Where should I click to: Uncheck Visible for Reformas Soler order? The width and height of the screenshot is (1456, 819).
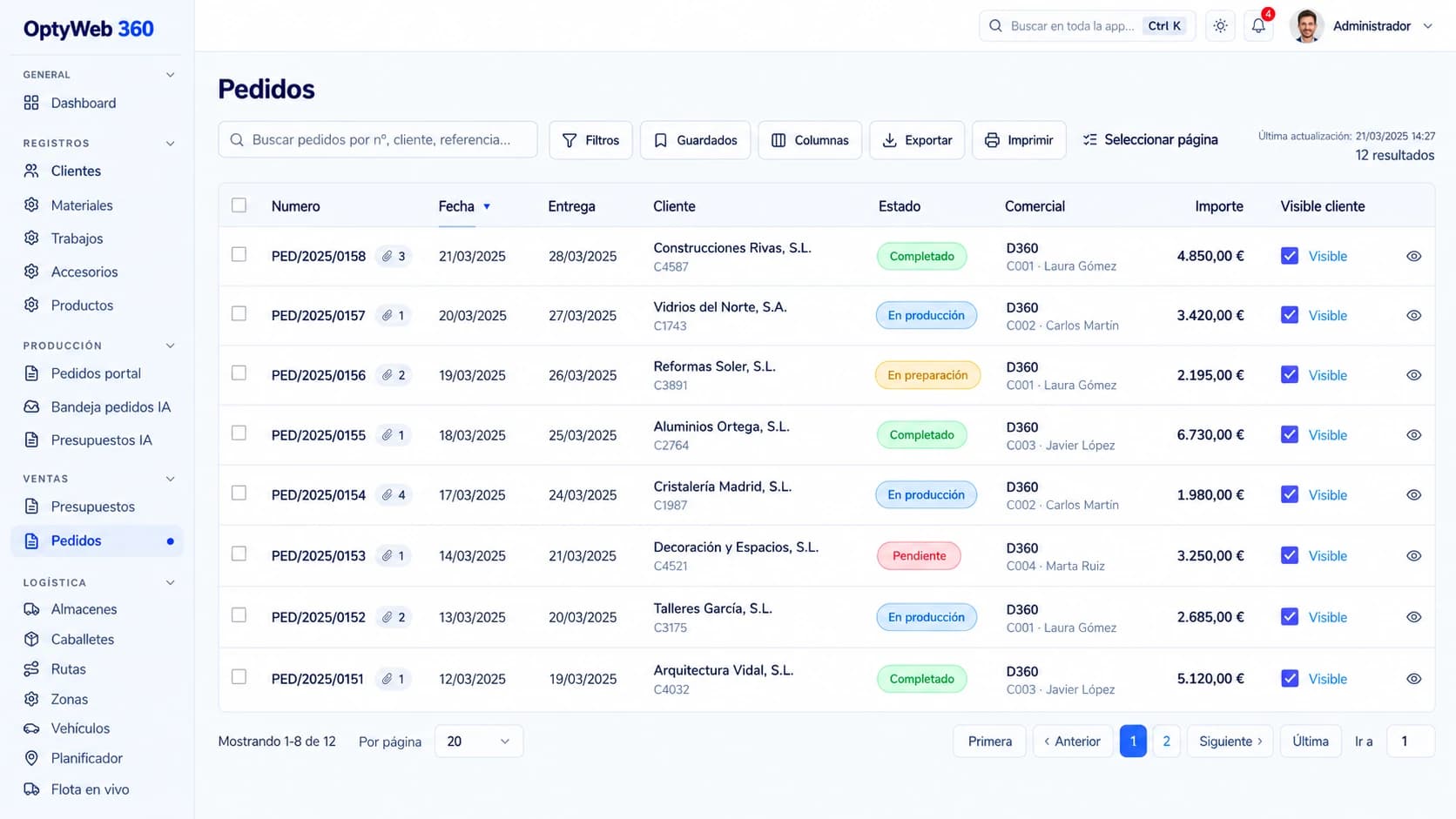[1290, 374]
